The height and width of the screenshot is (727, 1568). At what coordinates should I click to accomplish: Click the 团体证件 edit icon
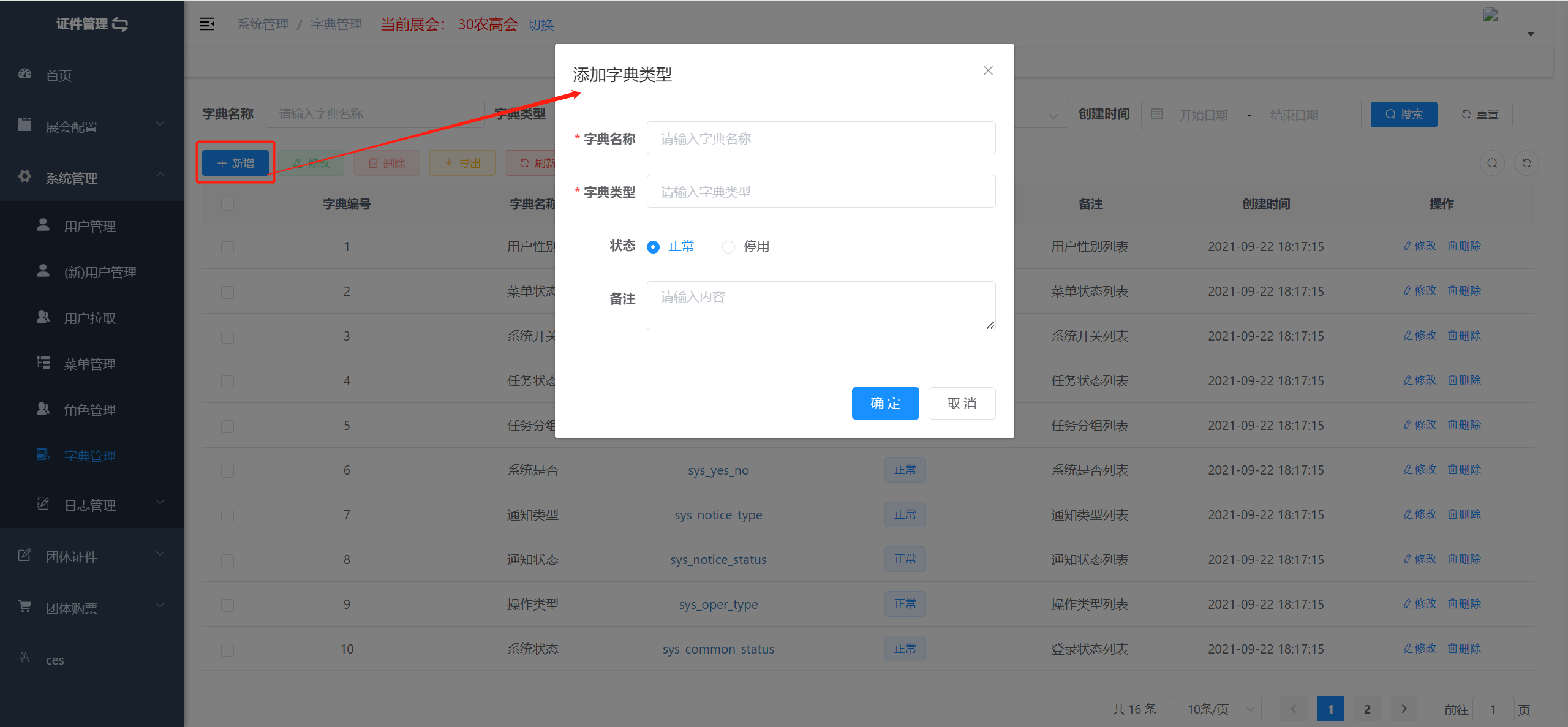24,555
